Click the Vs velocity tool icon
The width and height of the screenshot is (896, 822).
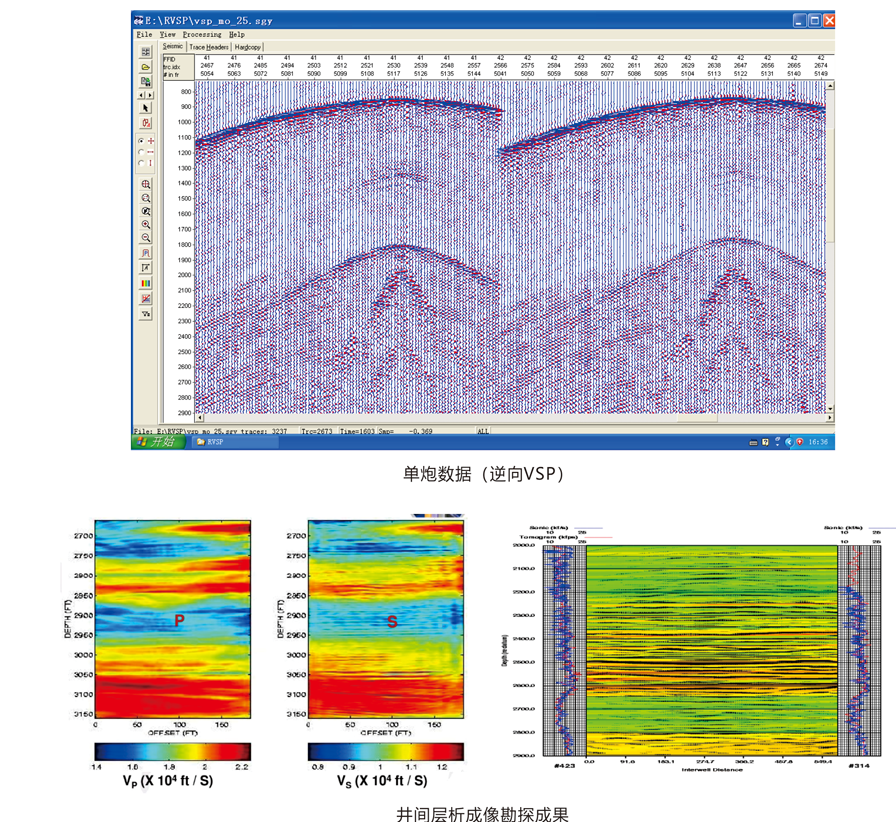[146, 314]
